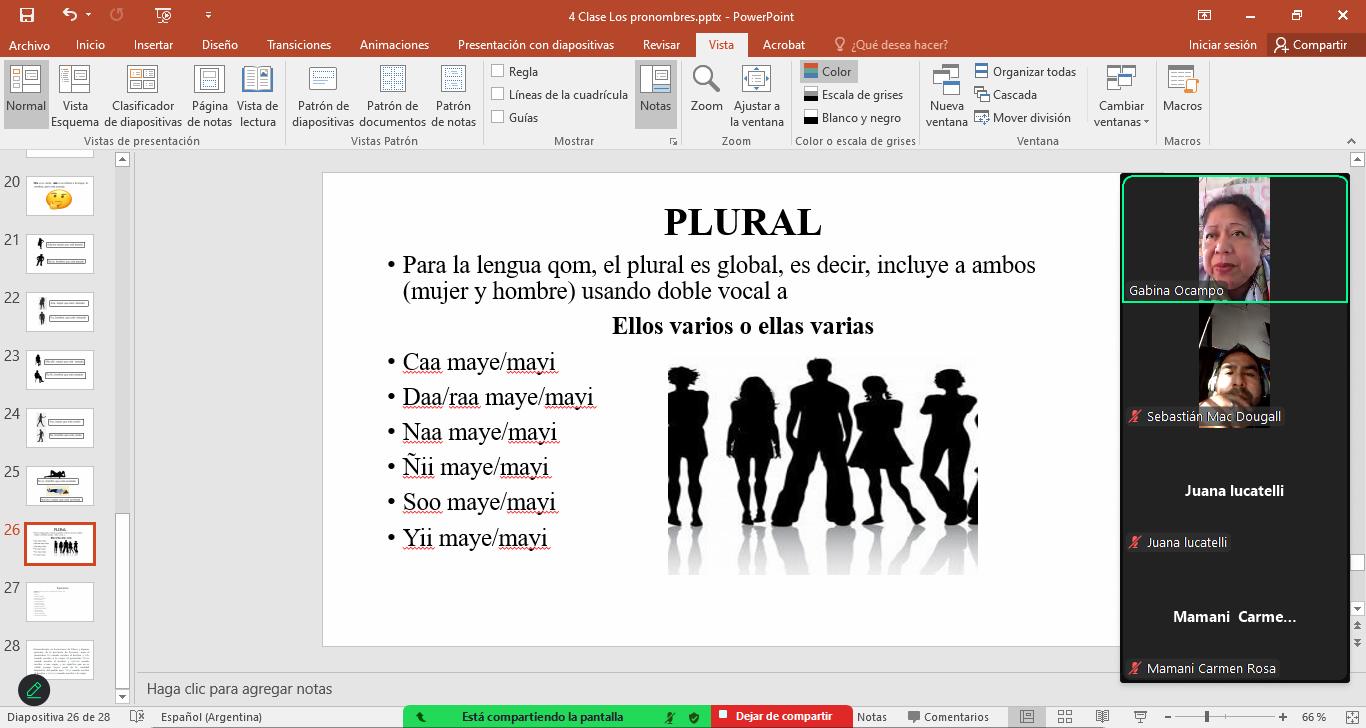Select Ajustar a la ventana
This screenshot has width=1366, height=728.
coord(757,95)
